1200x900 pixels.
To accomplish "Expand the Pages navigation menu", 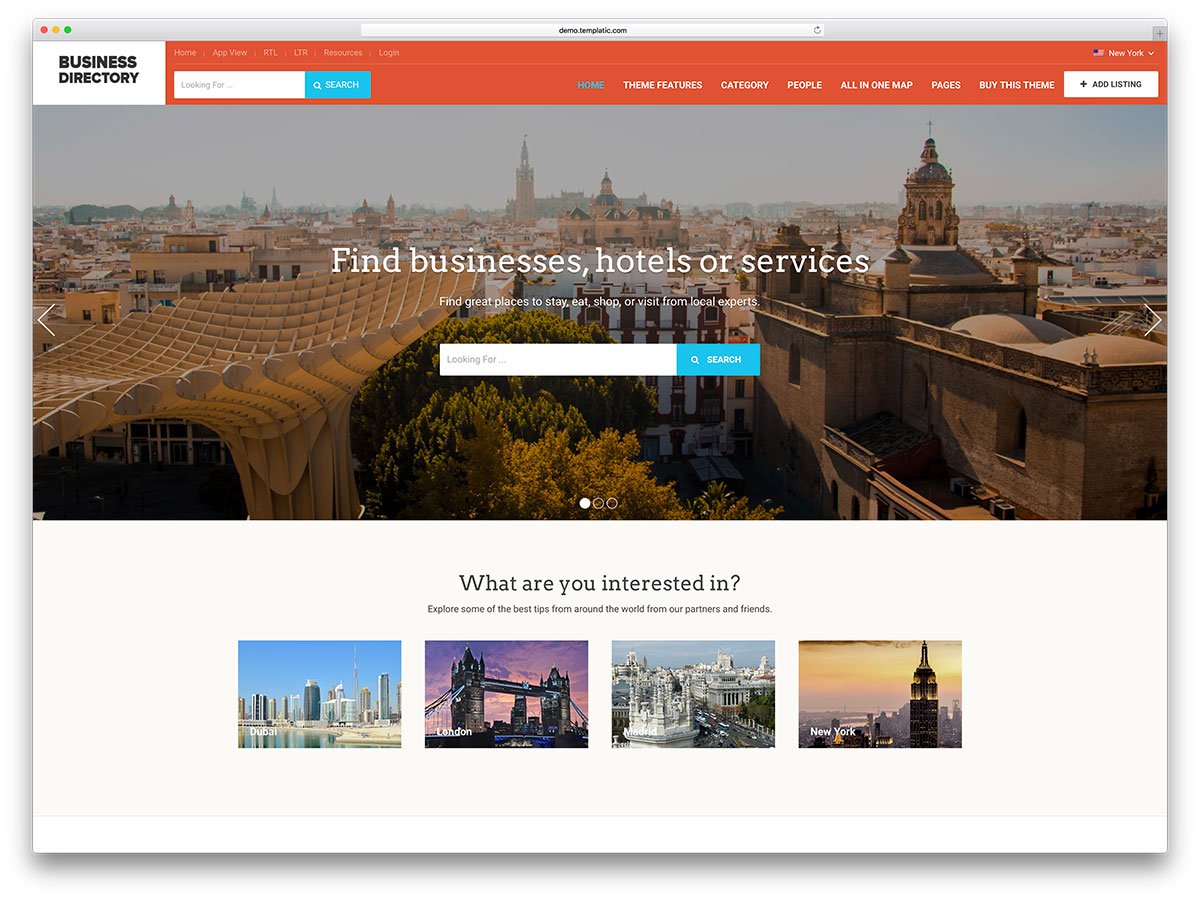I will [945, 85].
